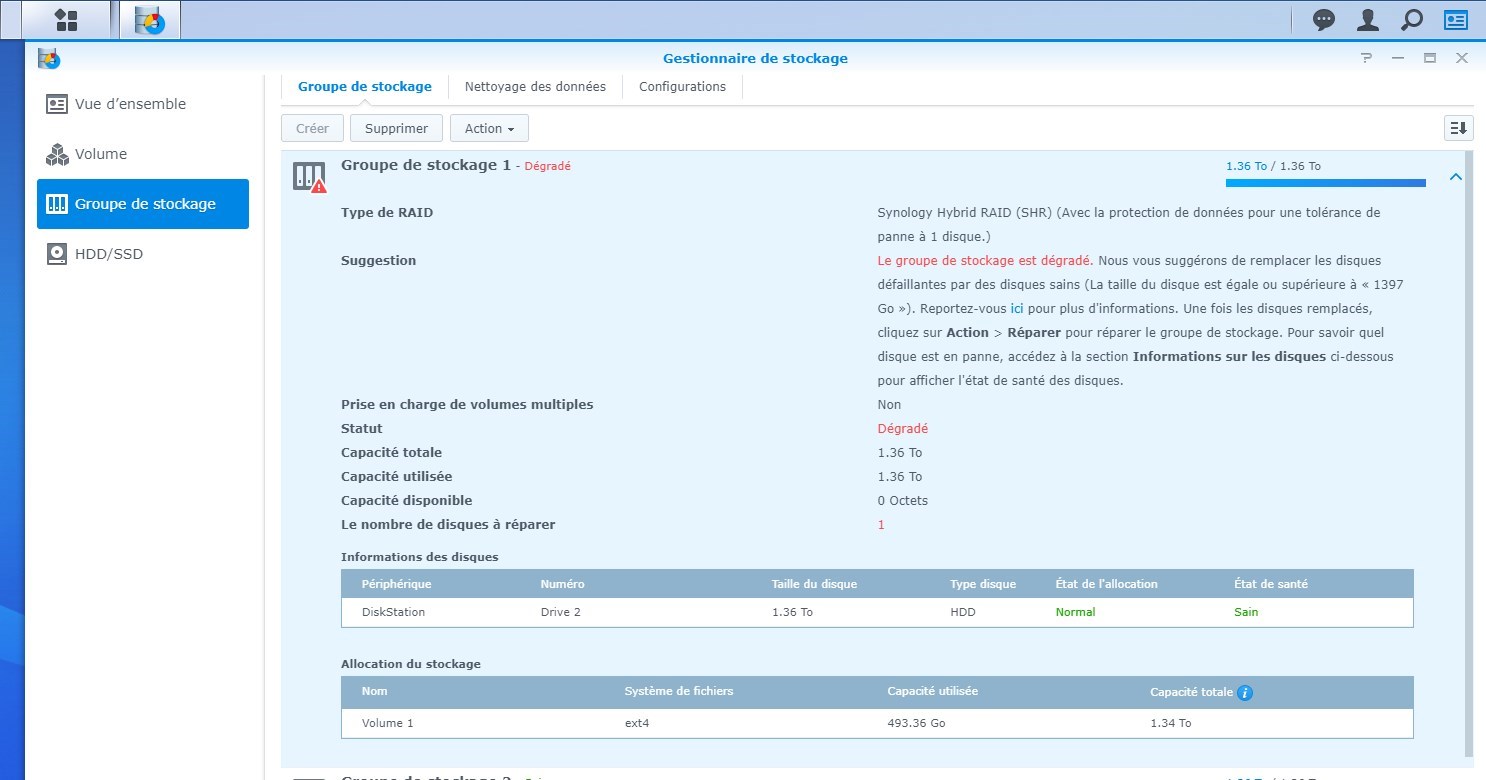Open the user options person icon
Screen dimensions: 1486x780
tap(1368, 20)
